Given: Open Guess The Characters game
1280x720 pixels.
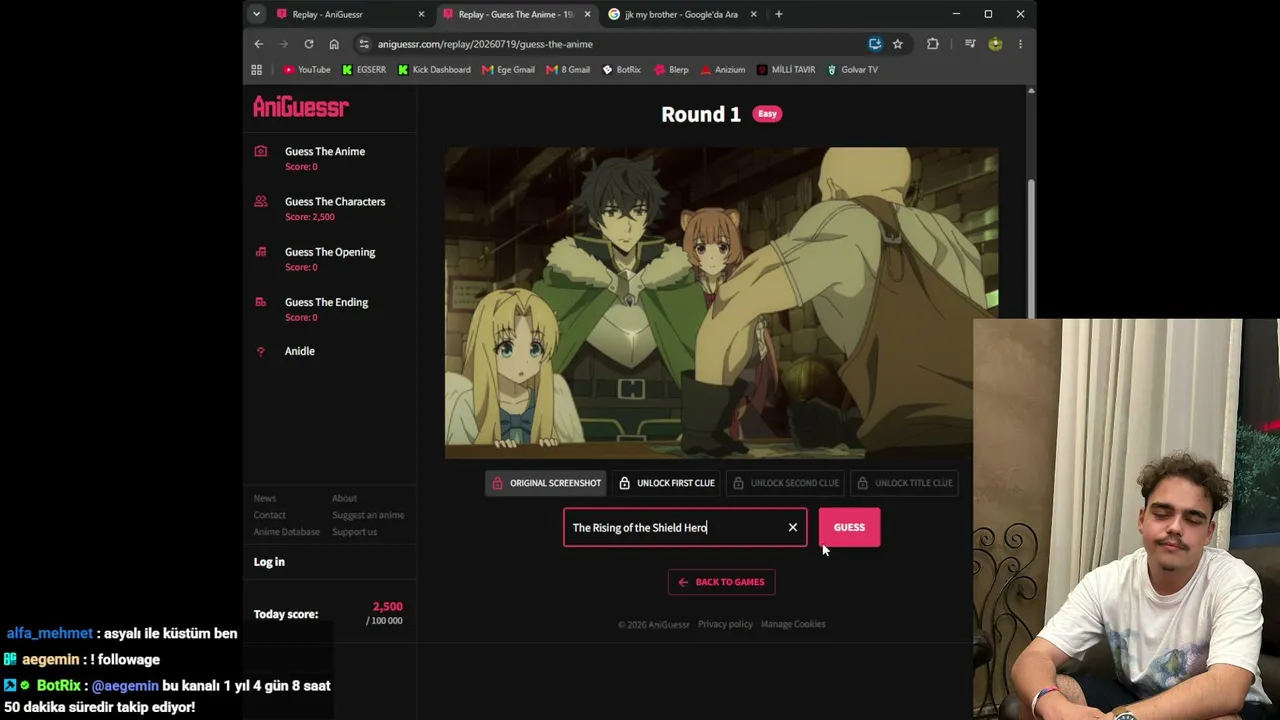Looking at the screenshot, I should coord(335,201).
